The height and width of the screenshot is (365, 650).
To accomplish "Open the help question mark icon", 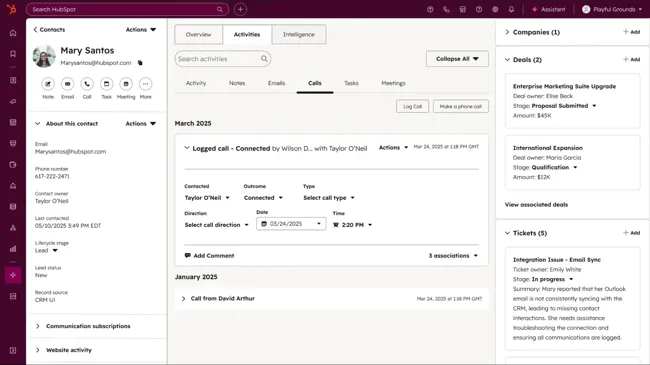I will (479, 9).
